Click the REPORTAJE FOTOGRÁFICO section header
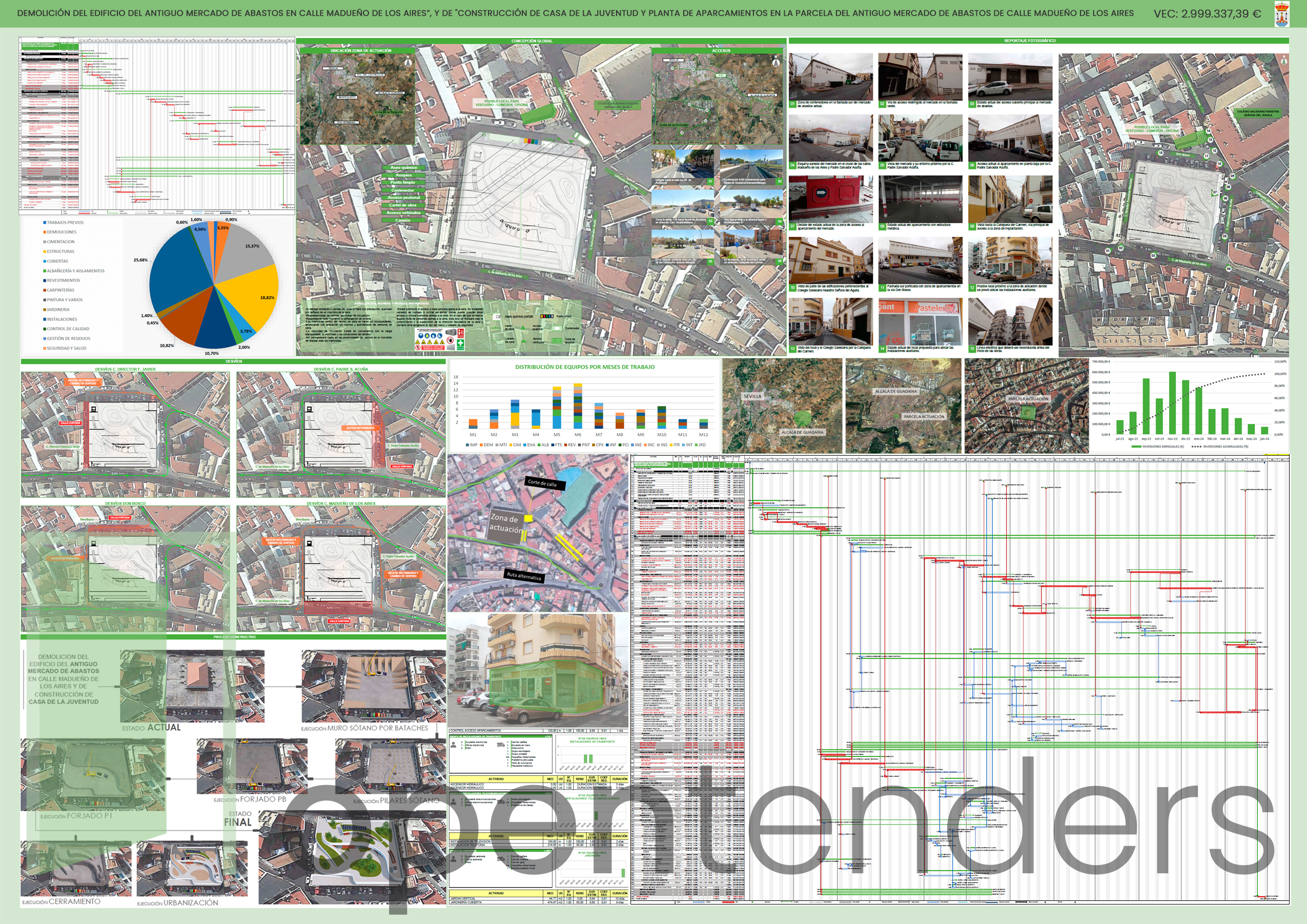 coord(1038,41)
